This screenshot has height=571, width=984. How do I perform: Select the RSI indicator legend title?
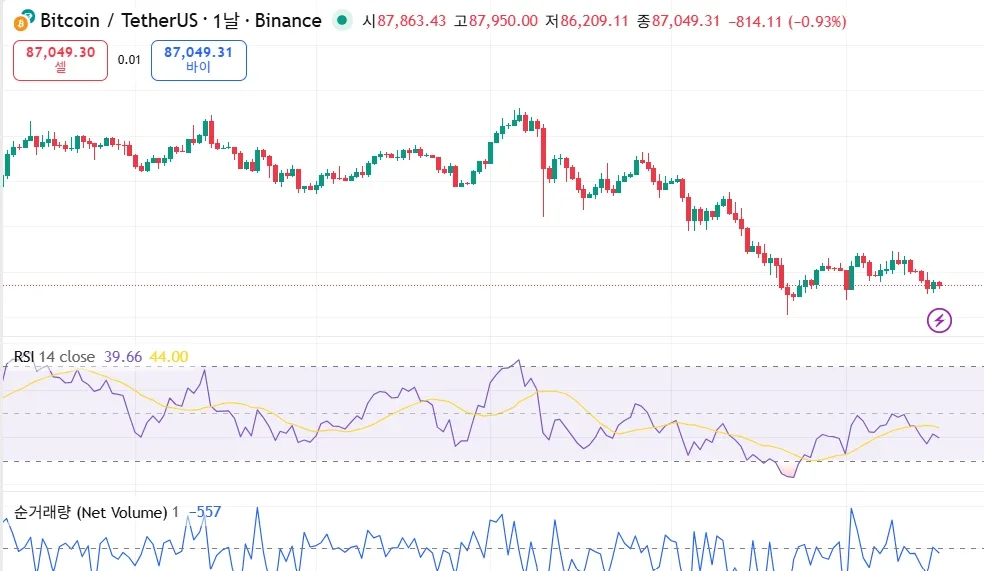click(23, 357)
